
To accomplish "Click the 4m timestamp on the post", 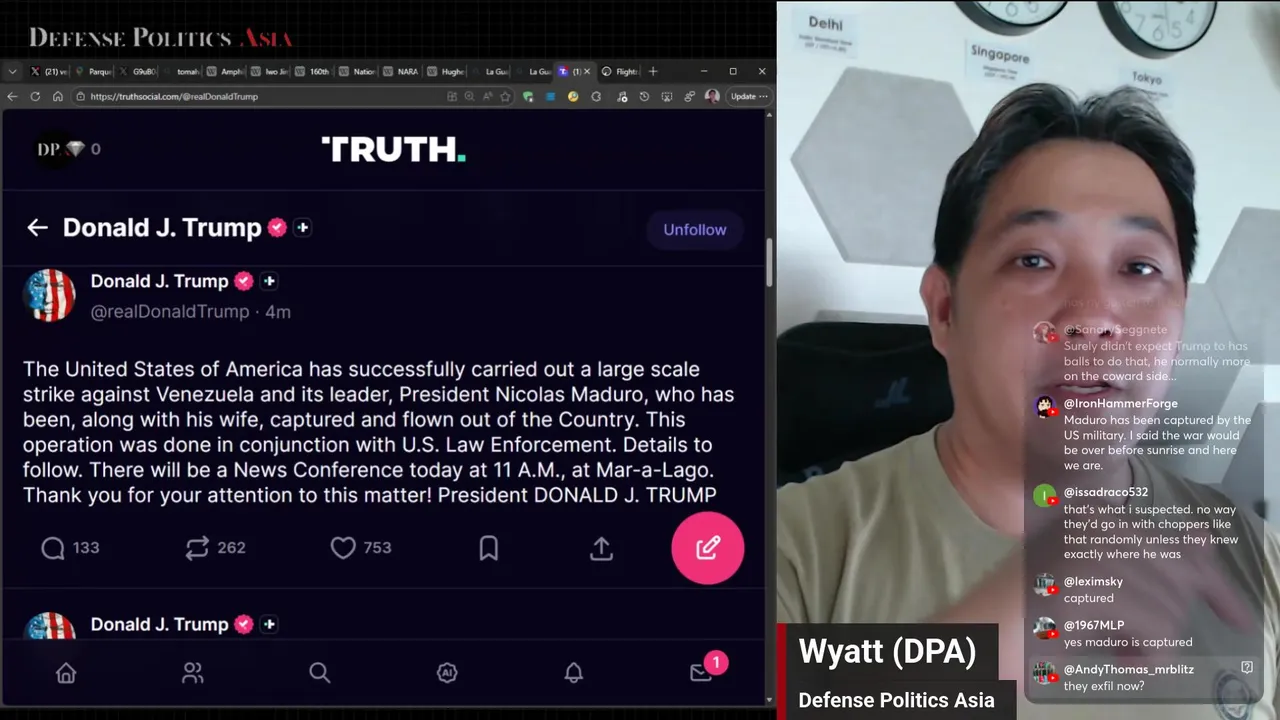I will pos(278,311).
